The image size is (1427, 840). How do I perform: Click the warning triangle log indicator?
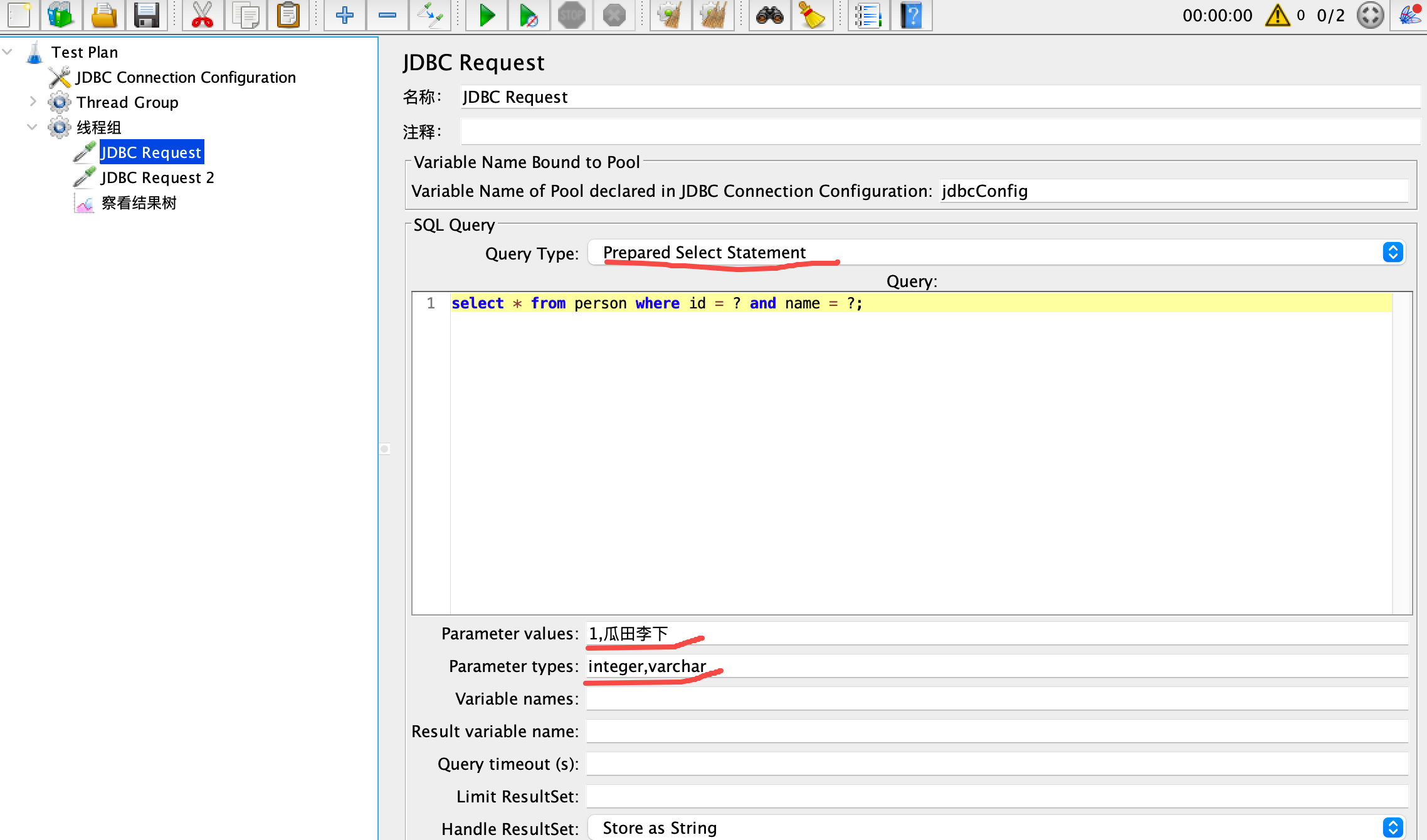pos(1277,15)
